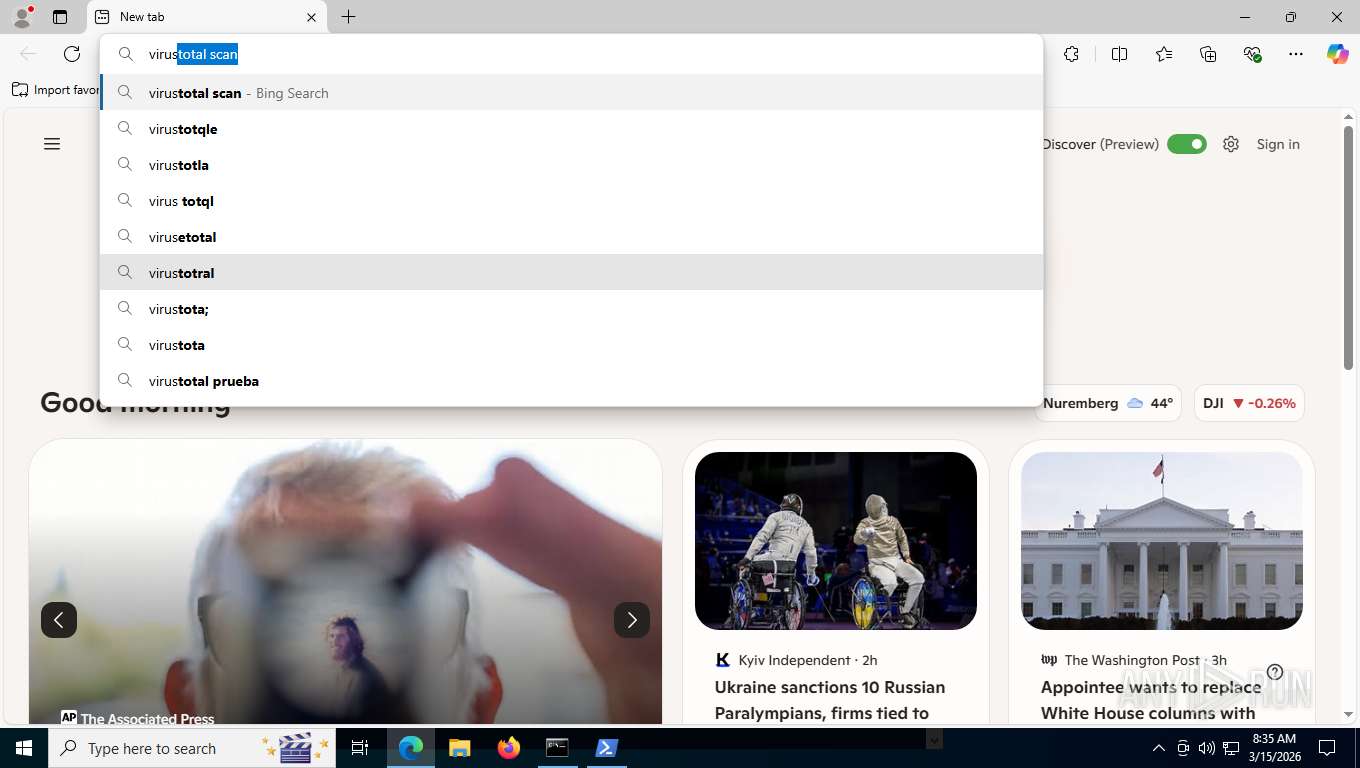Click the Edge taskbar icon
1360x768 pixels.
coord(411,748)
